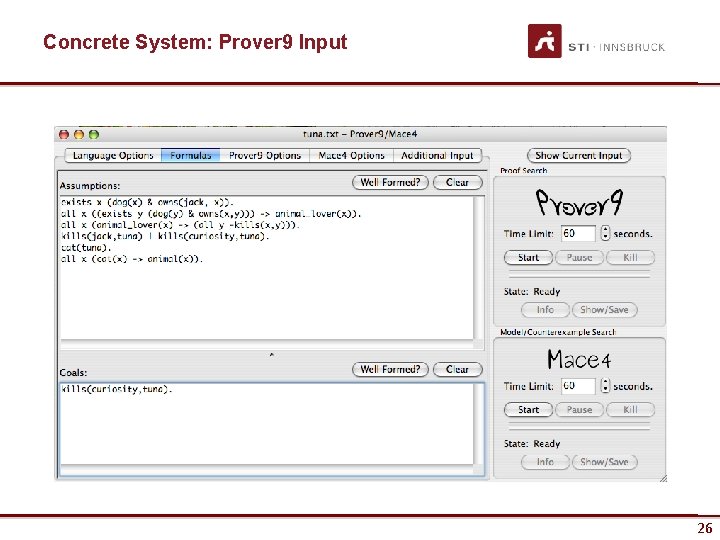Click Prover9 Show/Save button
This screenshot has width=720, height=540.
point(604,310)
